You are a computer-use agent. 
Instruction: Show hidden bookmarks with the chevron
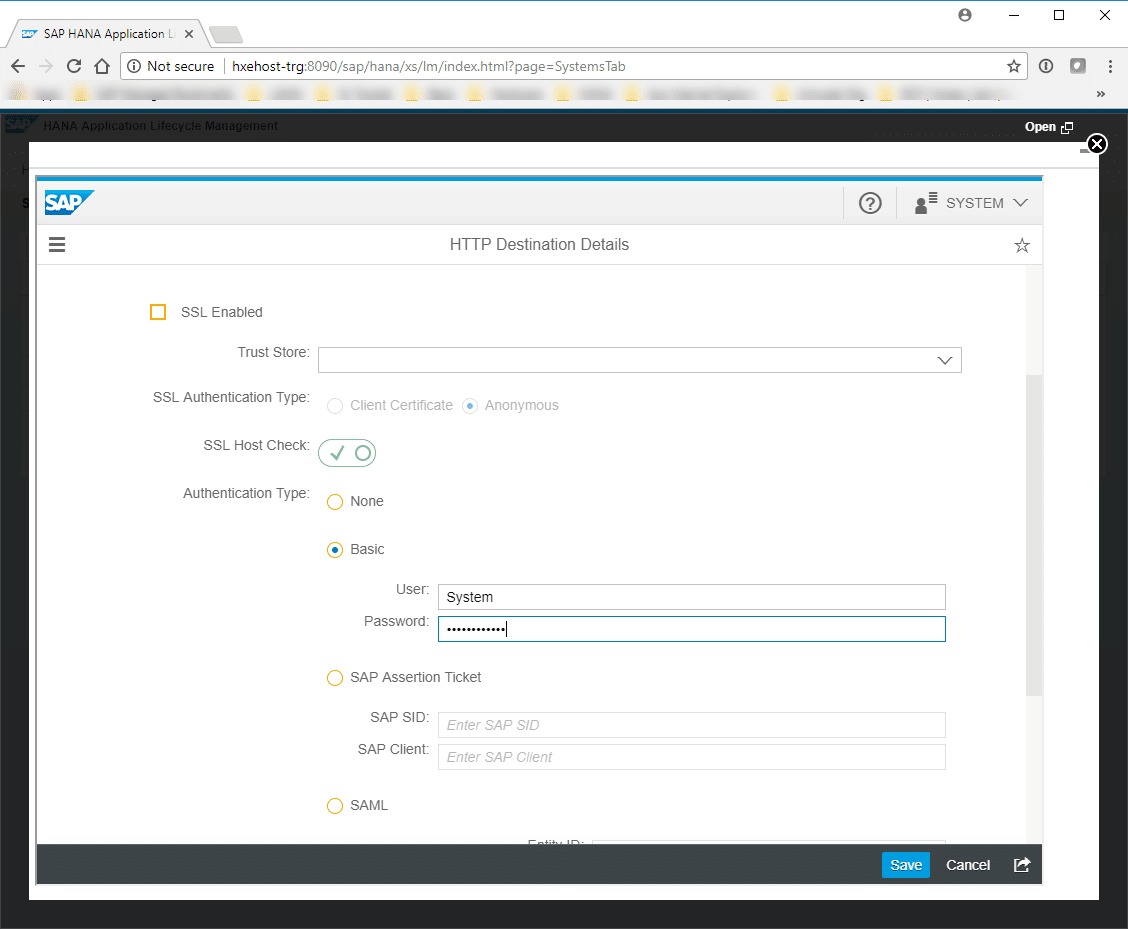point(1101,94)
